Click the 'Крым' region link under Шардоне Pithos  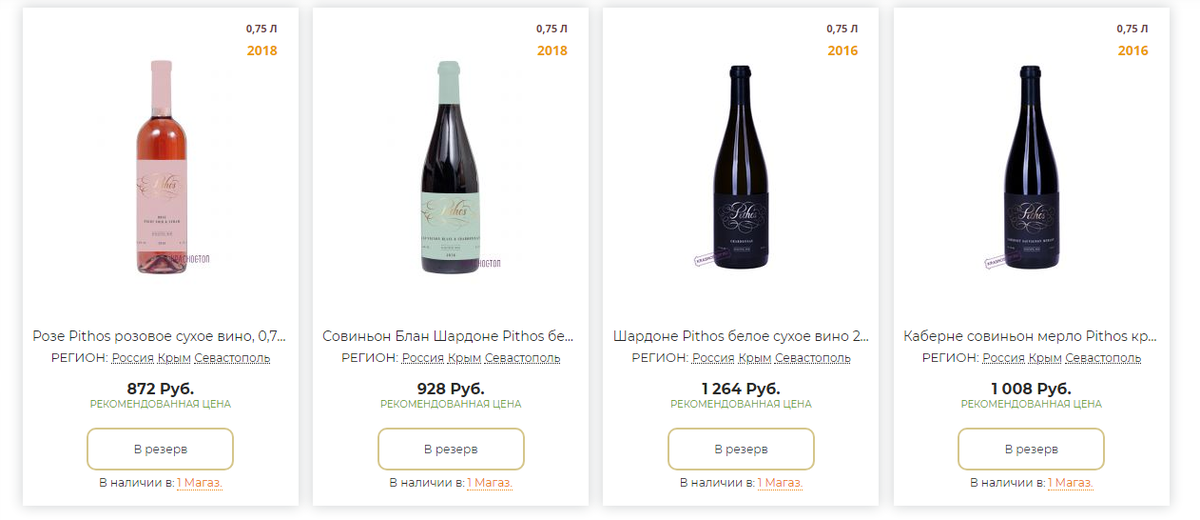(754, 358)
